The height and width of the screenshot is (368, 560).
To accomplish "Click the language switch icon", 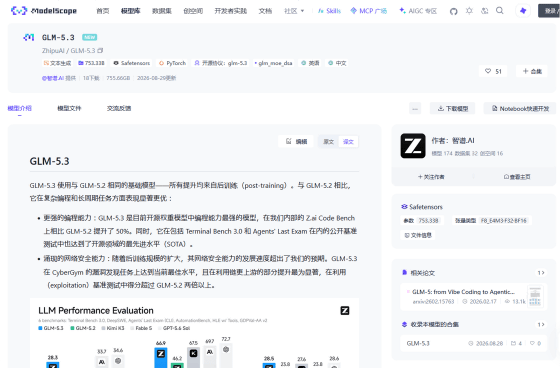I will pos(485,11).
